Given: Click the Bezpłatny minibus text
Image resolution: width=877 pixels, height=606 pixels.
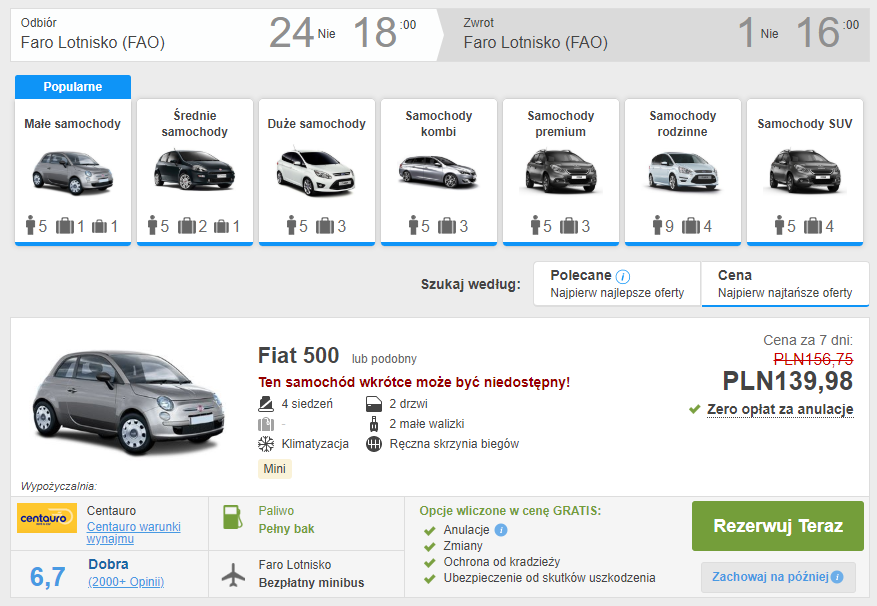Looking at the screenshot, I should [x=312, y=583].
